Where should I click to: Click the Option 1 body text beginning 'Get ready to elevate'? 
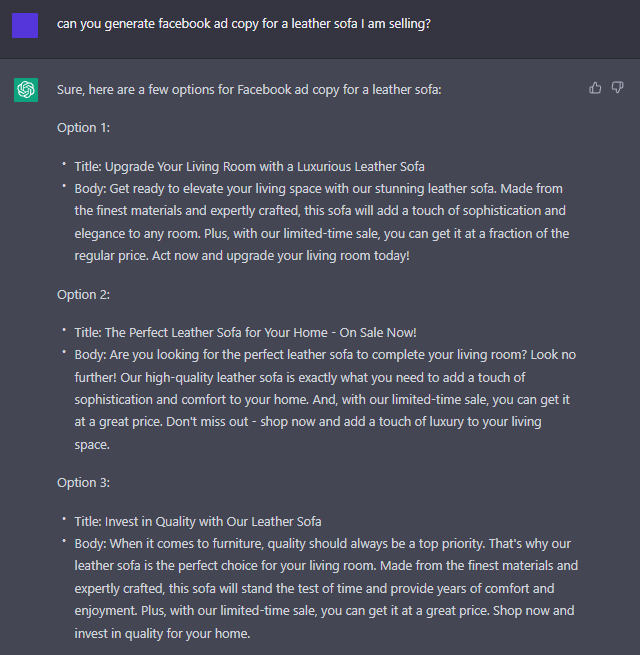point(322,222)
